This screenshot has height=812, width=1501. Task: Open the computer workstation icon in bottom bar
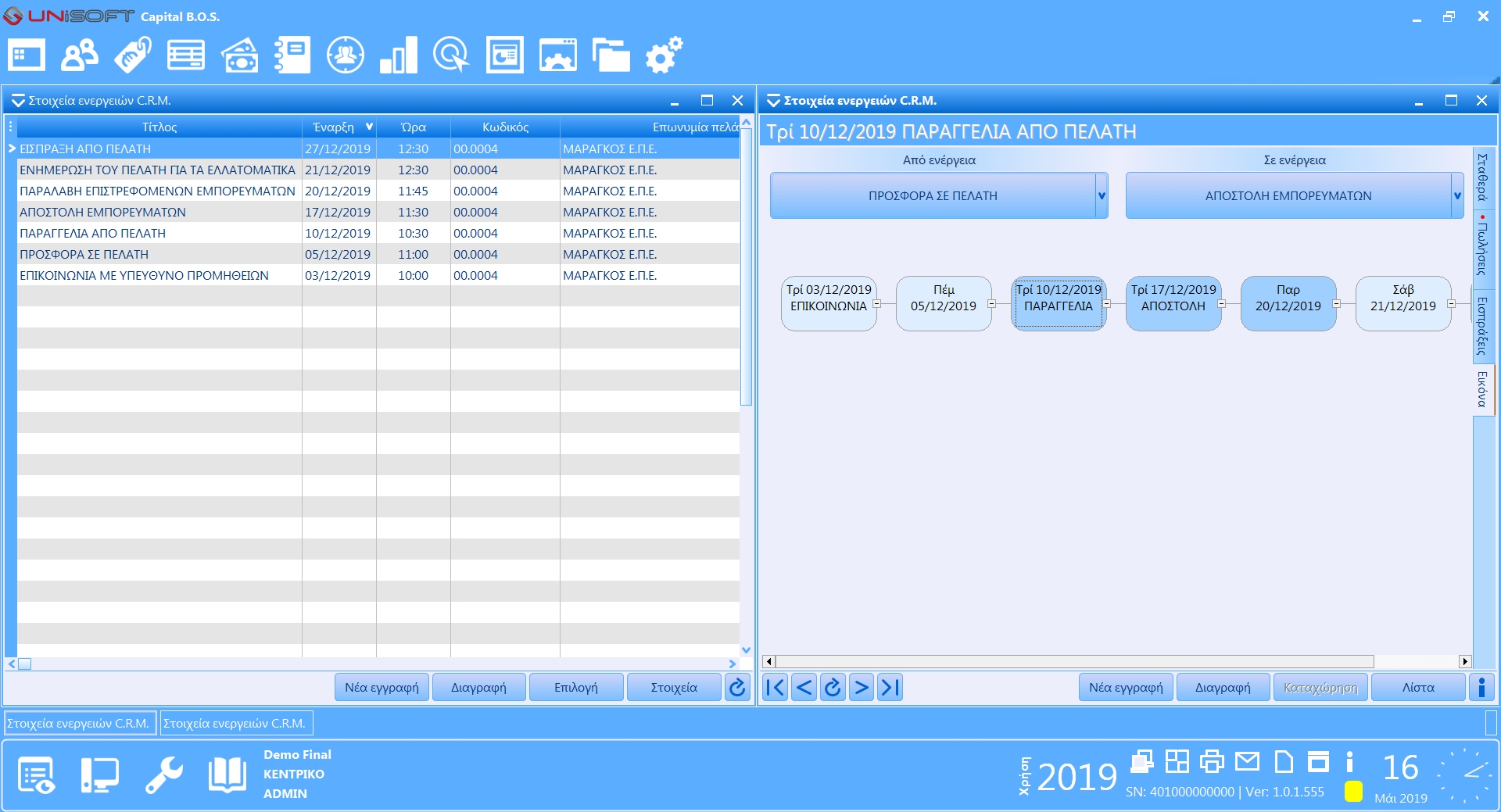pyautogui.click(x=100, y=775)
